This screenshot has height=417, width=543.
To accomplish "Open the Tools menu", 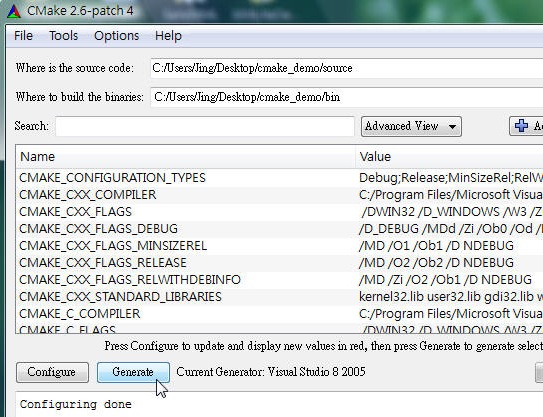I will (63, 36).
